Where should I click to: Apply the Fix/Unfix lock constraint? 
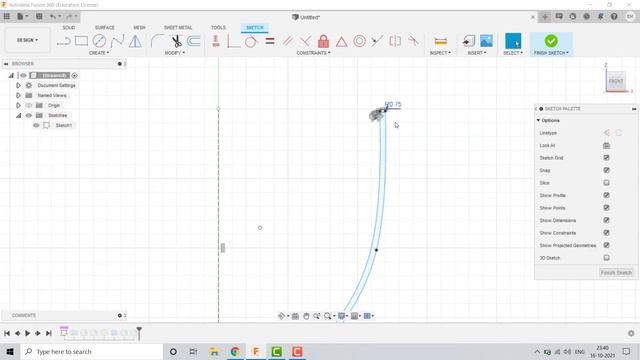(323, 41)
